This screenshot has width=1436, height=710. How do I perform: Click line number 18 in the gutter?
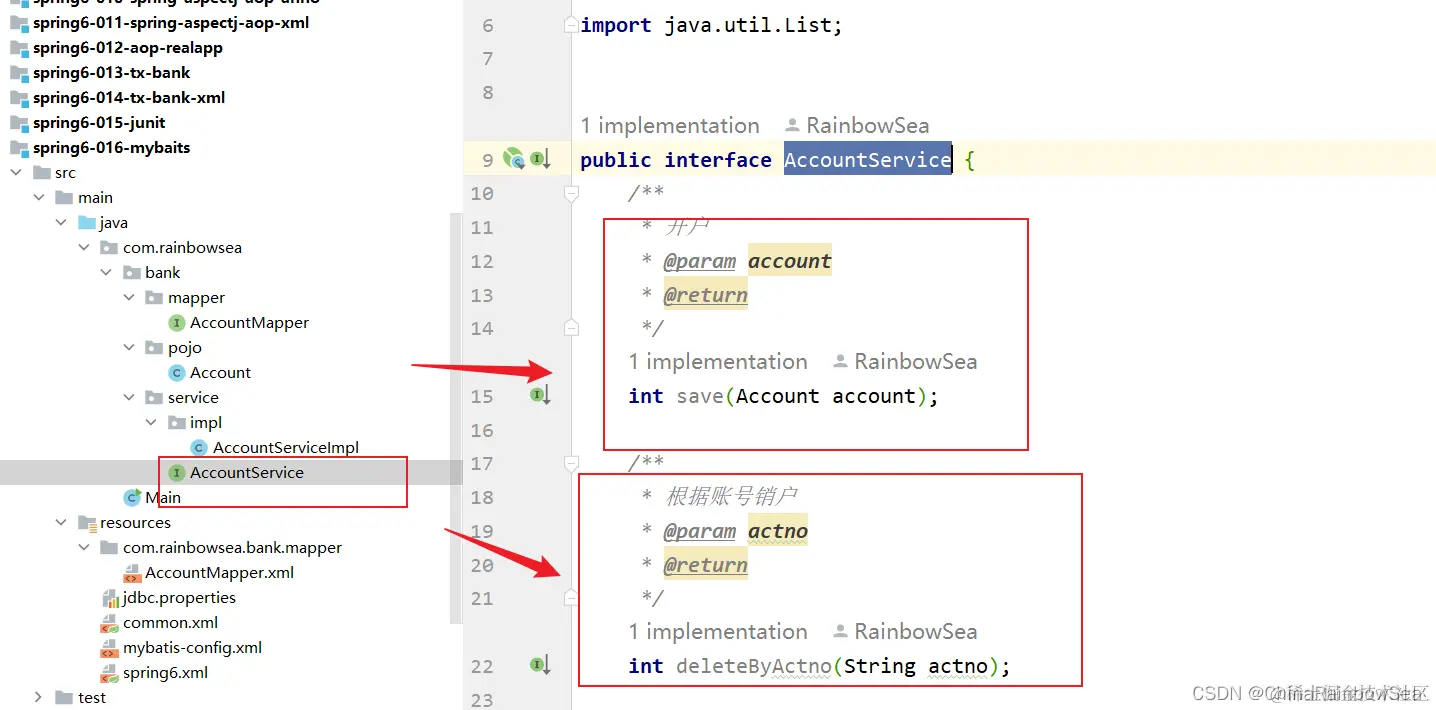coord(482,498)
